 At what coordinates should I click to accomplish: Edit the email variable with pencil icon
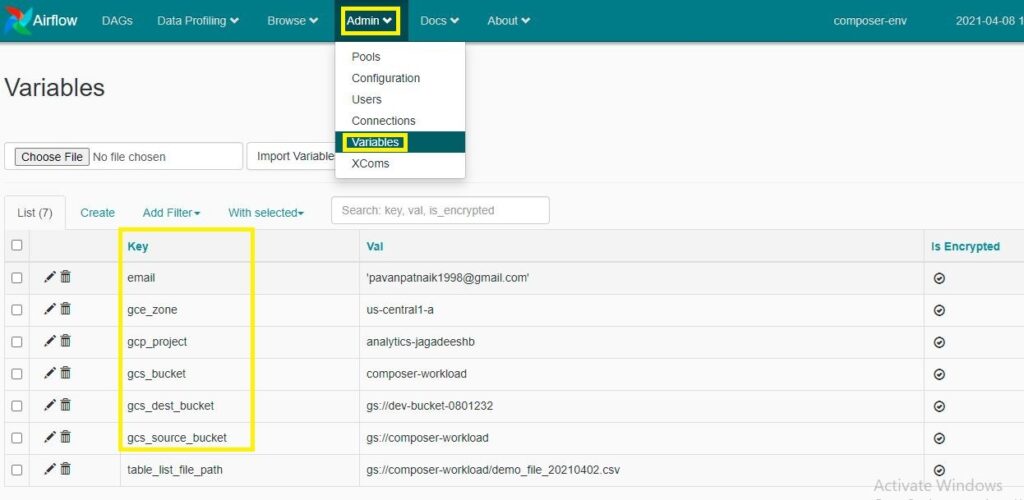click(50, 277)
